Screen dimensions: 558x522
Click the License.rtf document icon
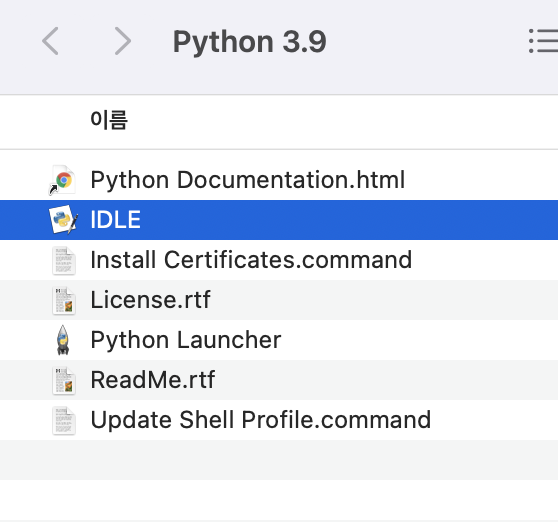[x=64, y=300]
